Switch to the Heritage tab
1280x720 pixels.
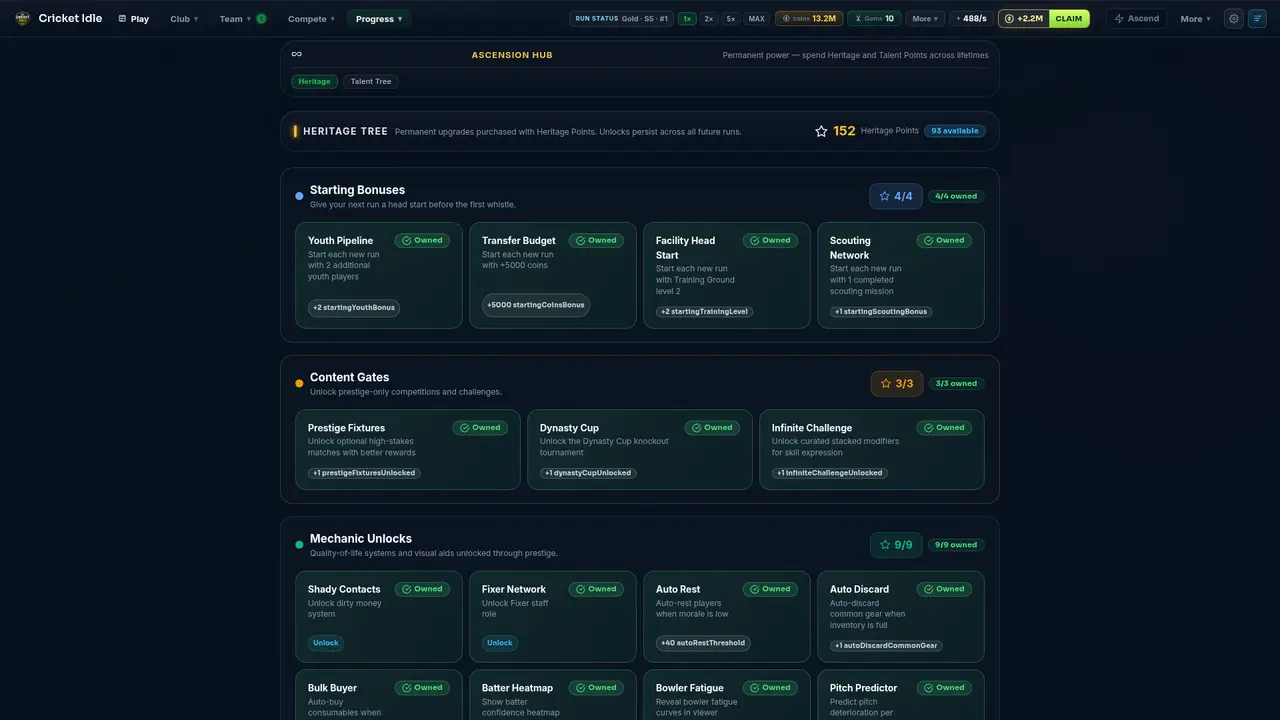coord(314,81)
